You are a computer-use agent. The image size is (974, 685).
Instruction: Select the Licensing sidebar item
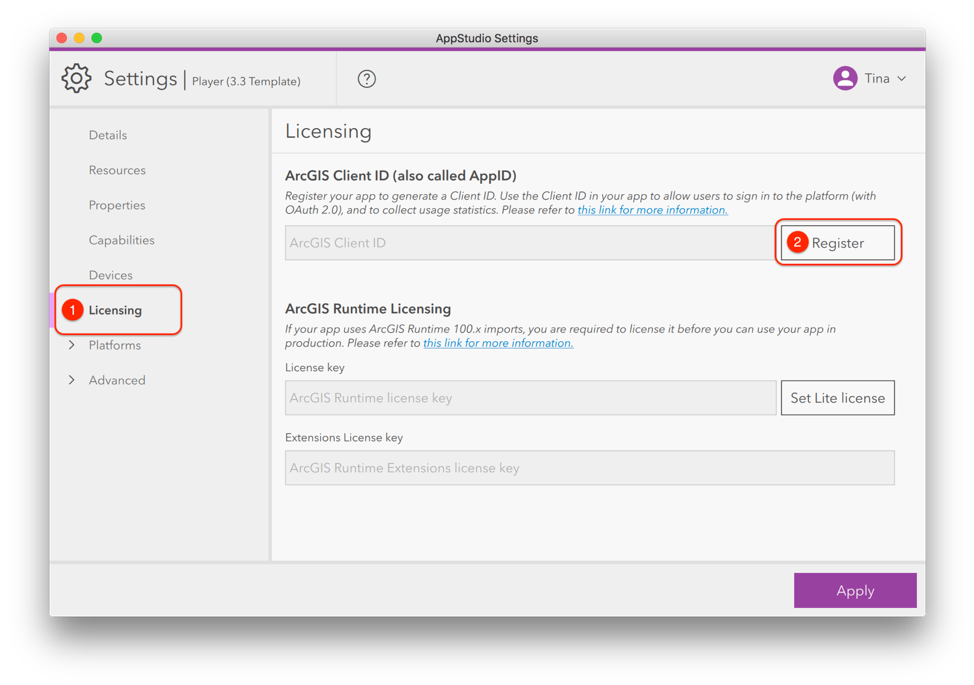[x=115, y=310]
